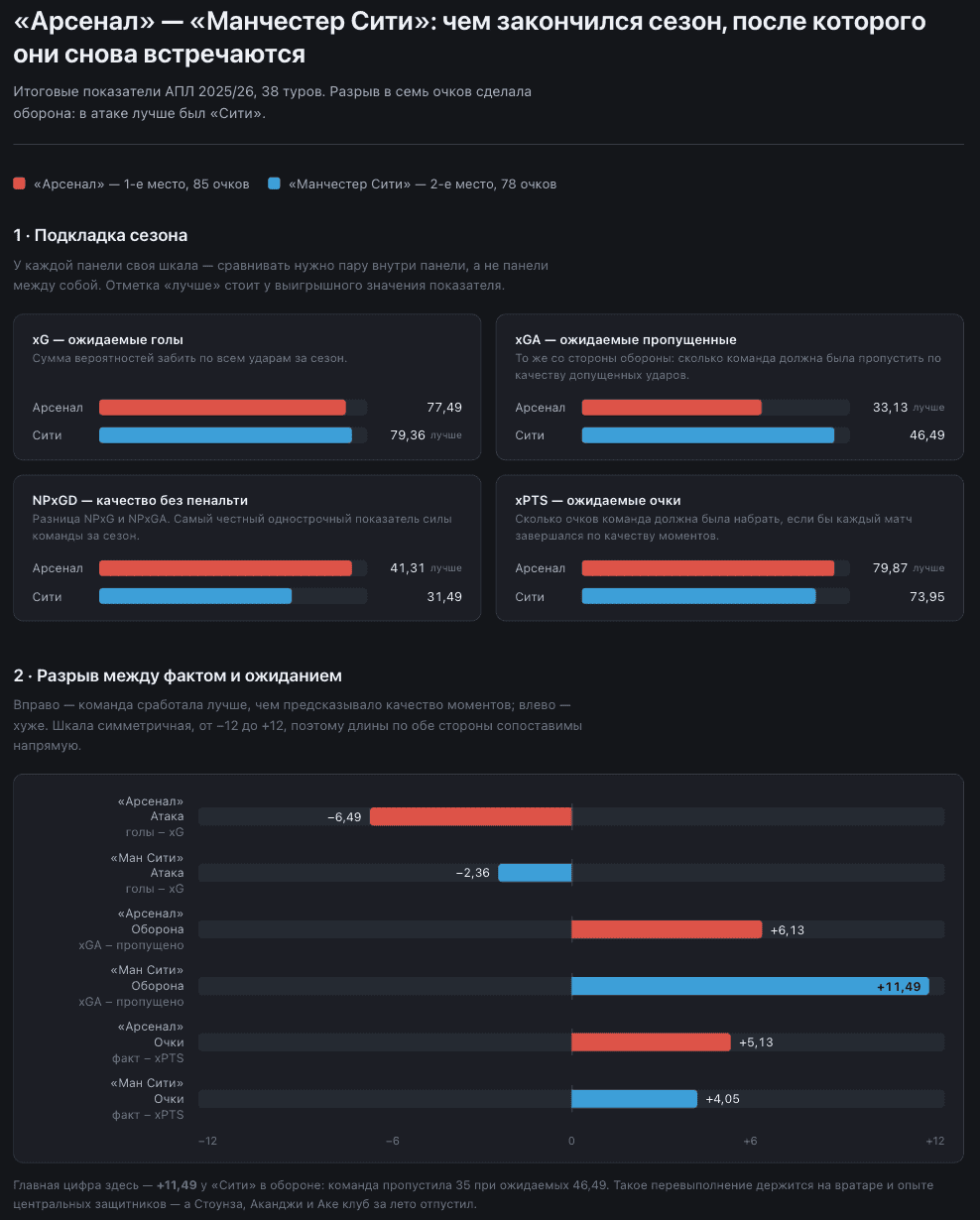The height and width of the screenshot is (1220, 980).
Task: Click panel title 'xPTS — ожидаемые очки'
Action: (x=598, y=500)
